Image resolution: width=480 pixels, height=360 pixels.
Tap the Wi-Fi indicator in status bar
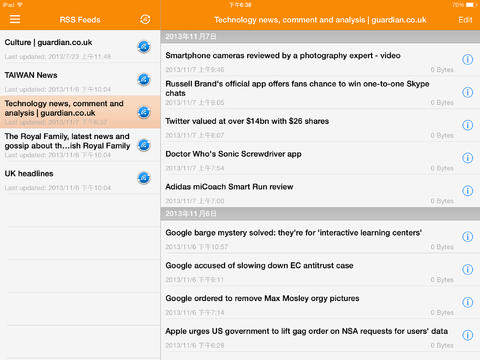[20, 5]
